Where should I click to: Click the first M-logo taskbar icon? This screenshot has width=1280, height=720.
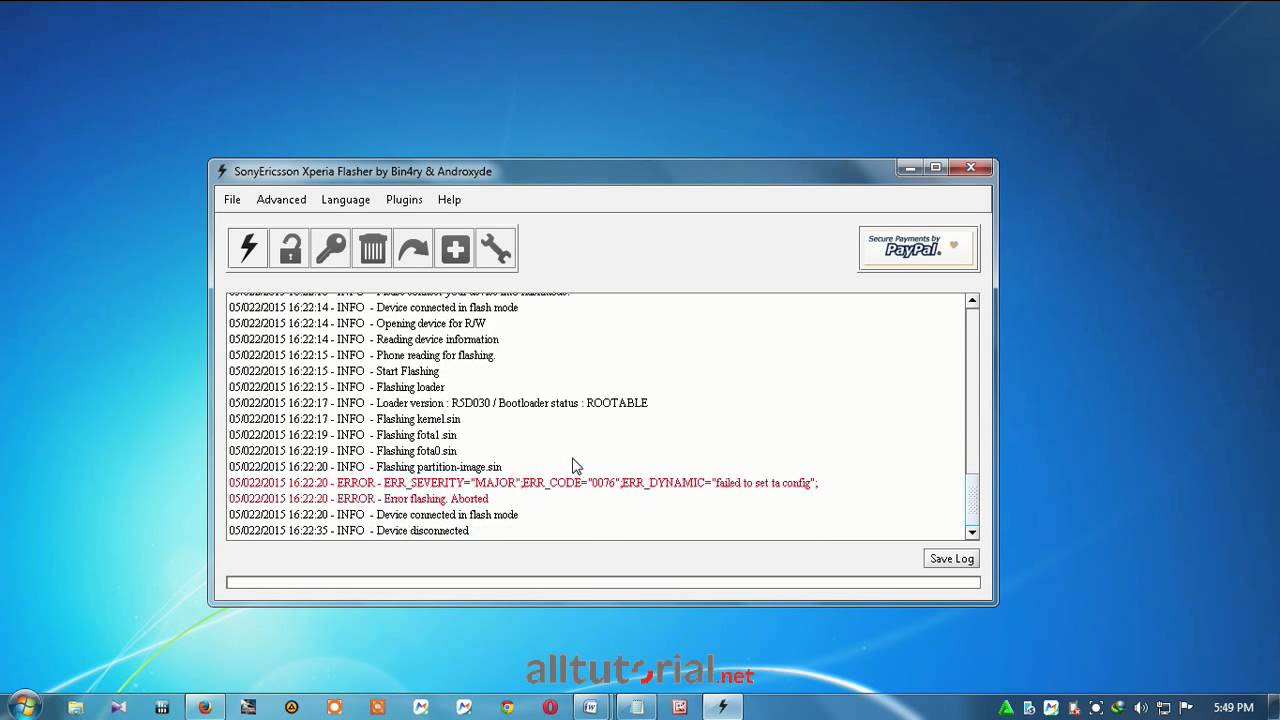point(421,707)
